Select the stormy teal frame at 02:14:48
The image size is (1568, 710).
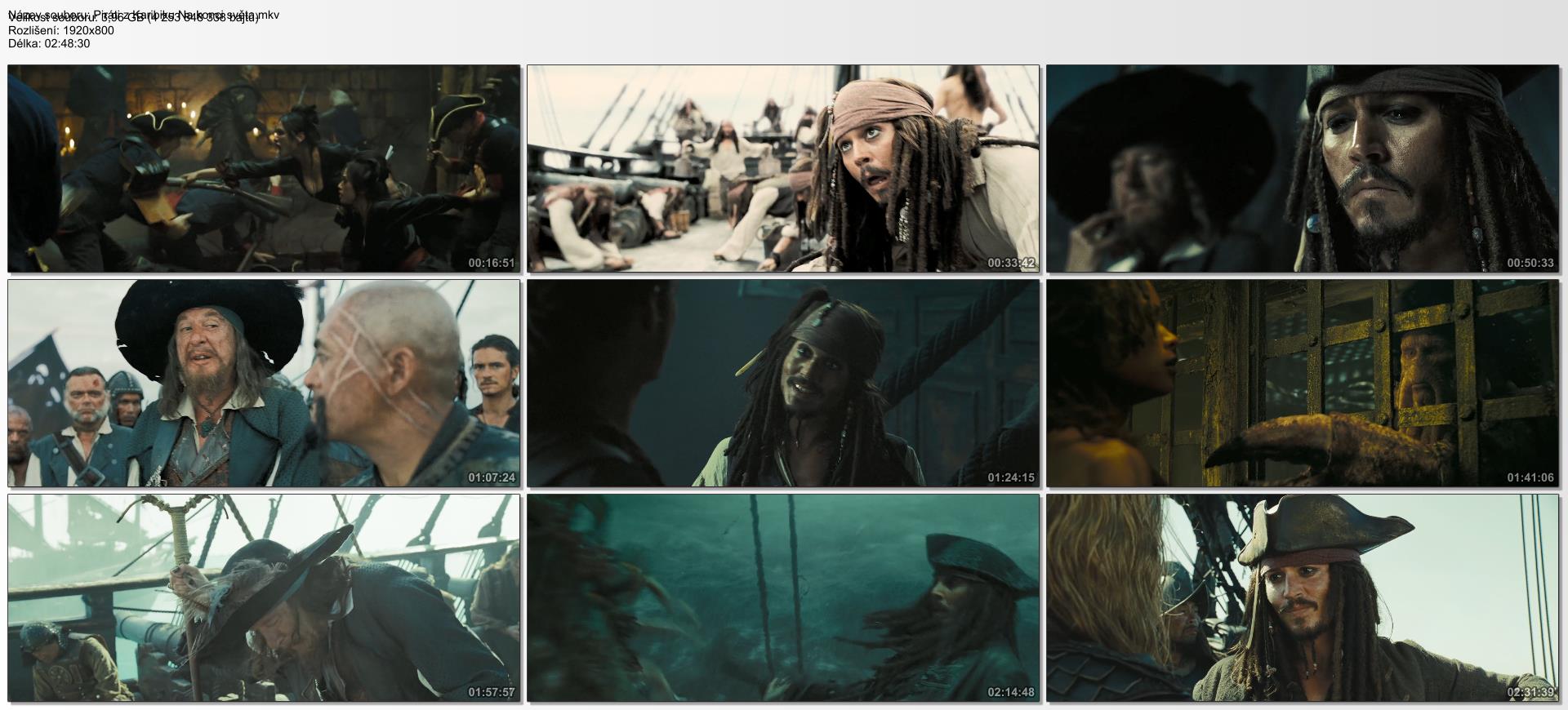782,597
